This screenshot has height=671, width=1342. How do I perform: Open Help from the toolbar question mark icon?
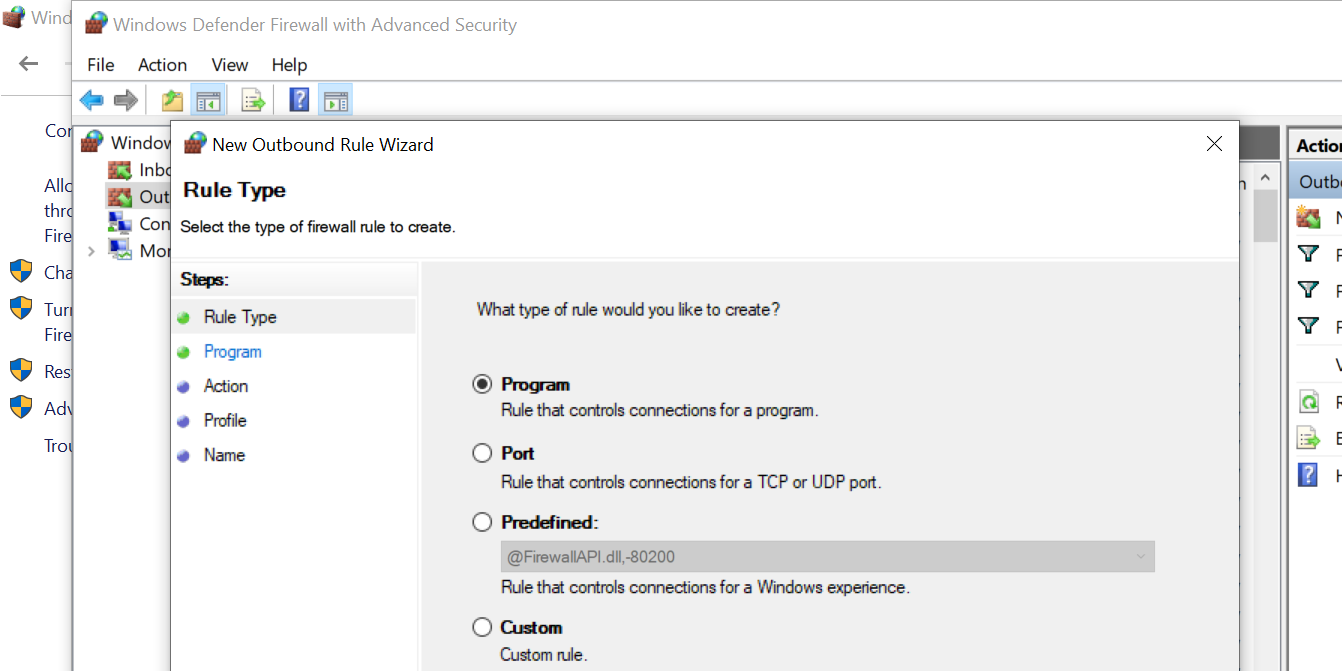click(299, 100)
